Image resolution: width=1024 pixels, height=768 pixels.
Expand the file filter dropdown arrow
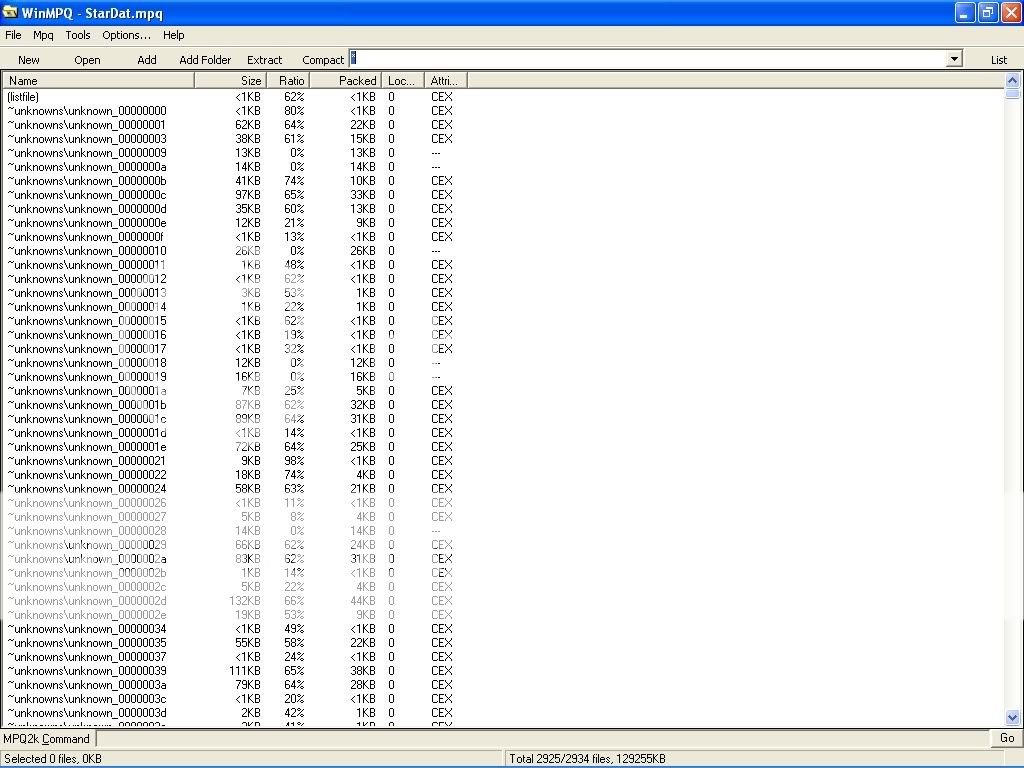tap(954, 59)
